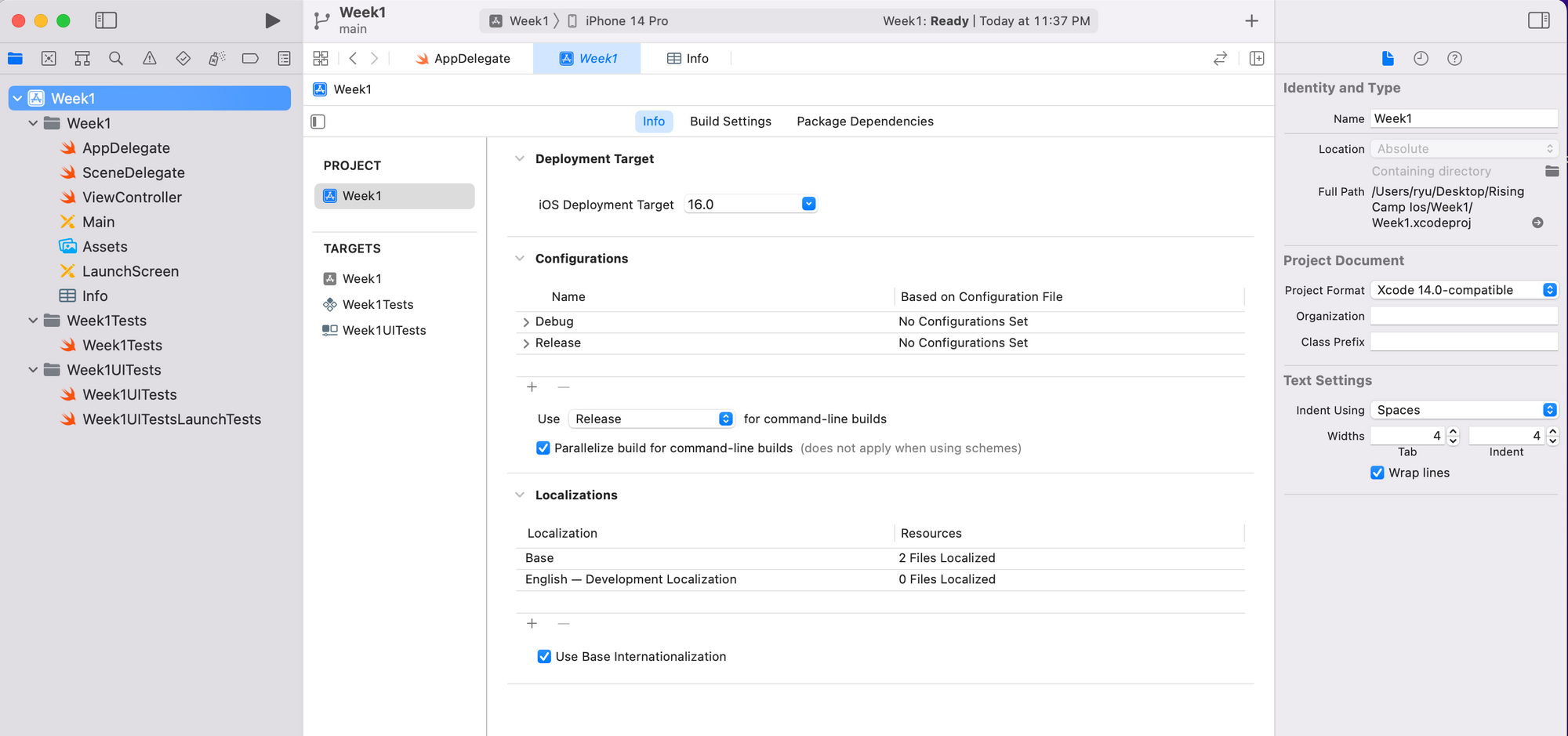Open related items grid menu
The width and height of the screenshot is (1568, 736).
(321, 58)
